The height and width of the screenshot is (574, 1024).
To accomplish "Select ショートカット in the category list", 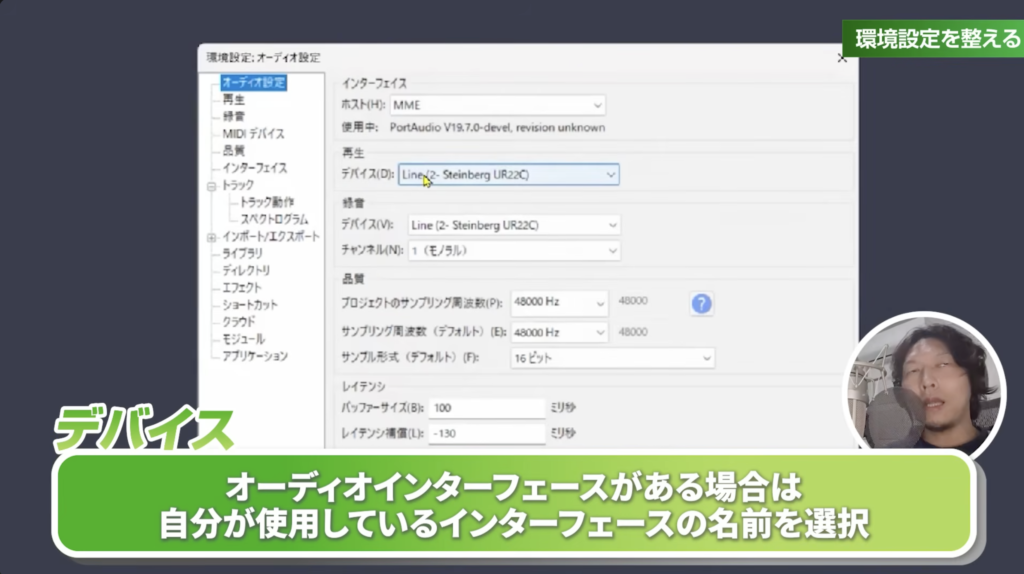I will coord(250,305).
